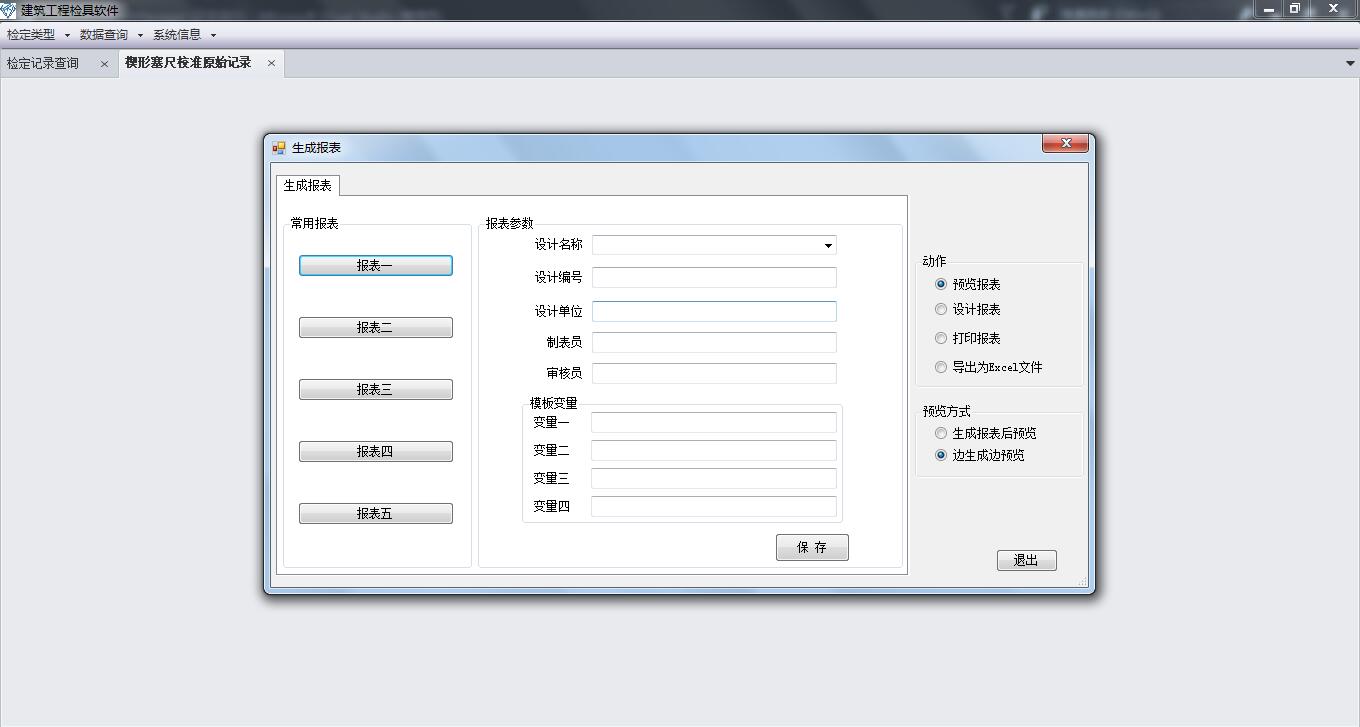Click the 变量一 text field
This screenshot has height=727, width=1360.
pos(714,423)
